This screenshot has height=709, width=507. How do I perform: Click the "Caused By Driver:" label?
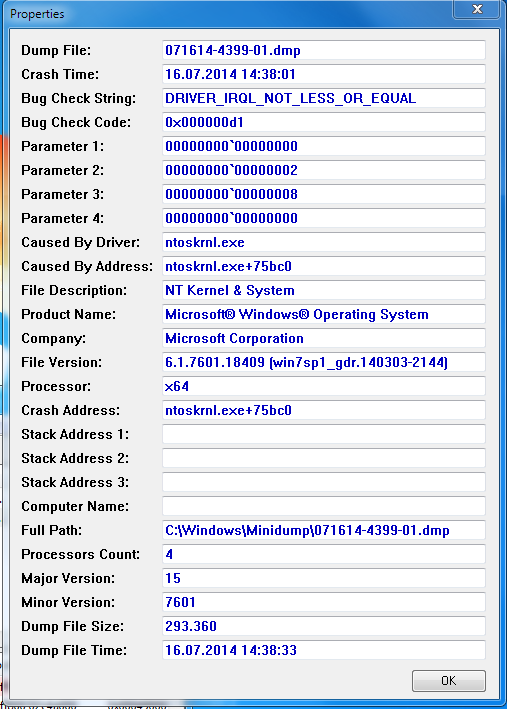click(x=81, y=242)
